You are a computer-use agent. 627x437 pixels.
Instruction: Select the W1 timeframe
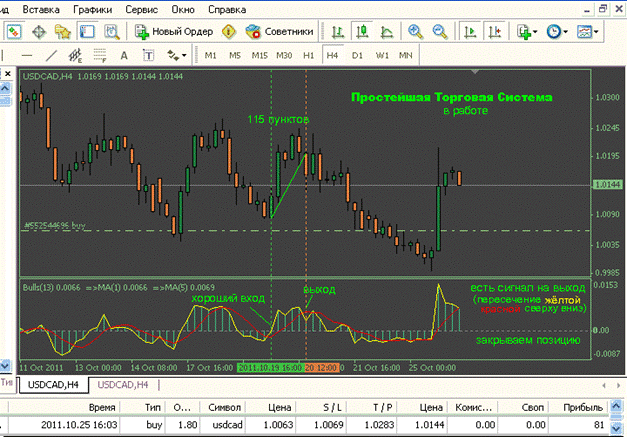click(382, 56)
